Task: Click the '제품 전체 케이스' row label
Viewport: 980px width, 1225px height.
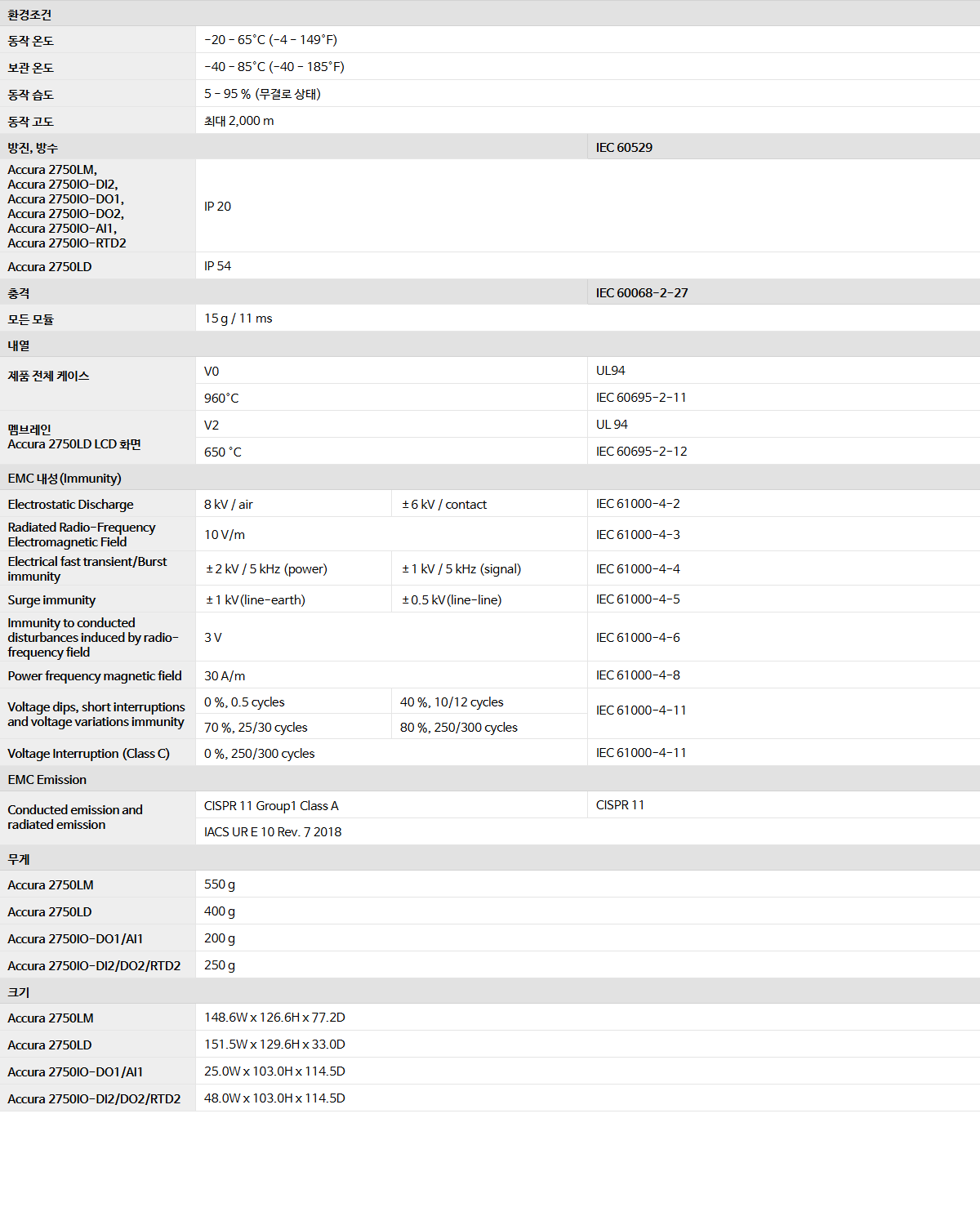Action: pos(49,376)
